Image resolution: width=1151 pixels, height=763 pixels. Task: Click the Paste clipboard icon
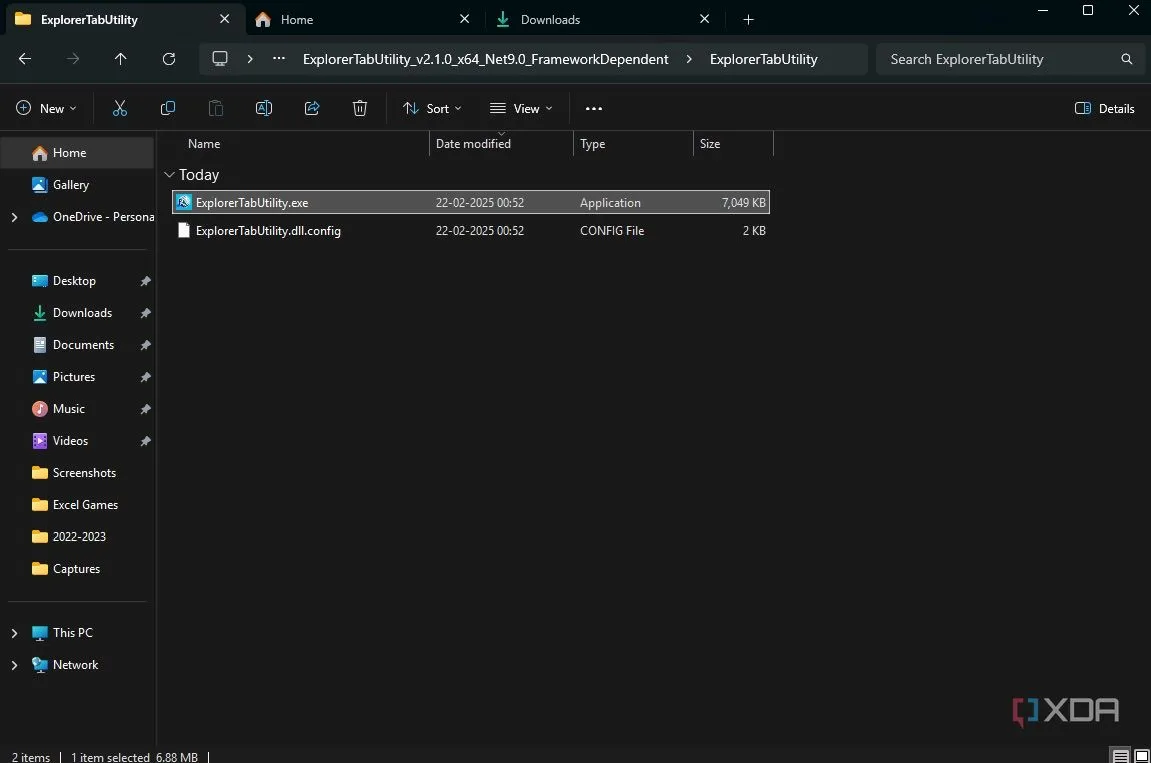click(x=216, y=109)
